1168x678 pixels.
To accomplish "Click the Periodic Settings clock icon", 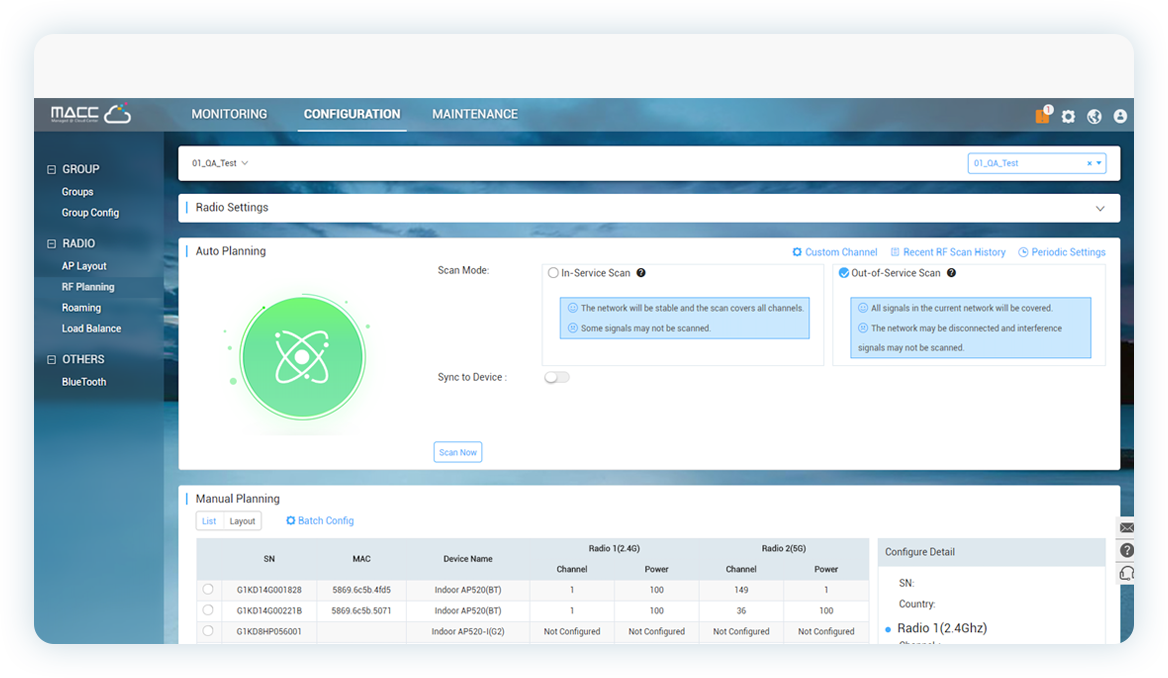I will [1023, 252].
